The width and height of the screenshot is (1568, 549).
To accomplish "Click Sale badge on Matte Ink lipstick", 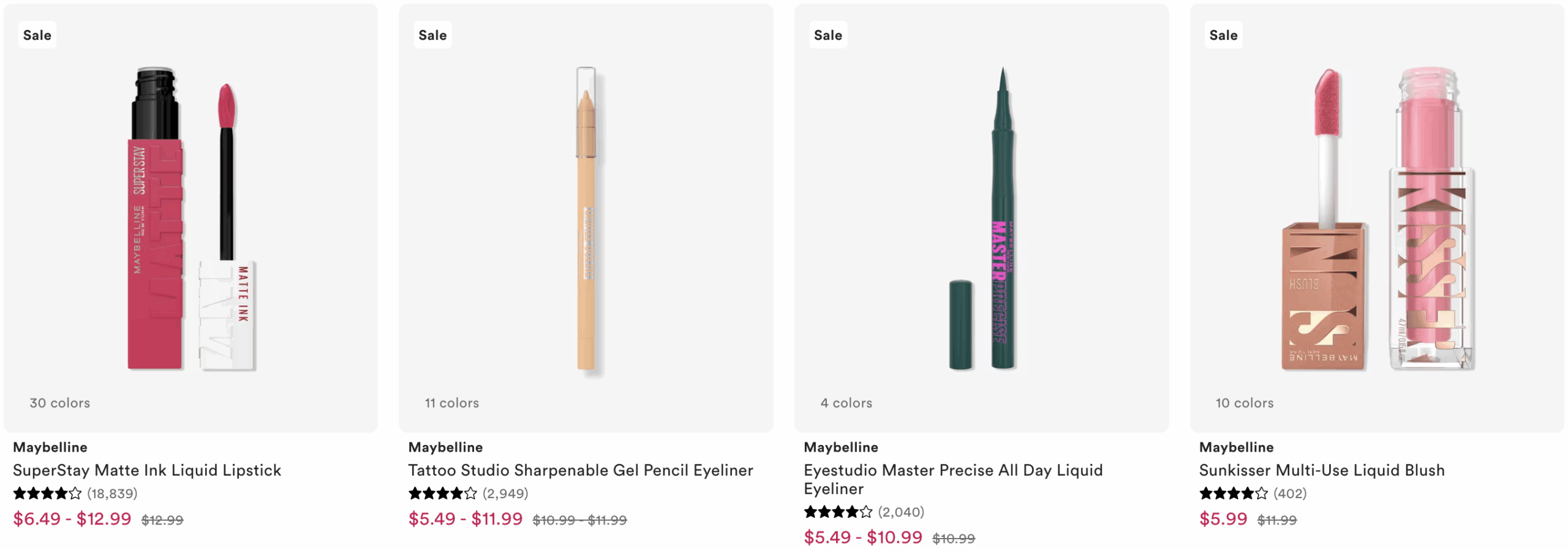I will 37,35.
